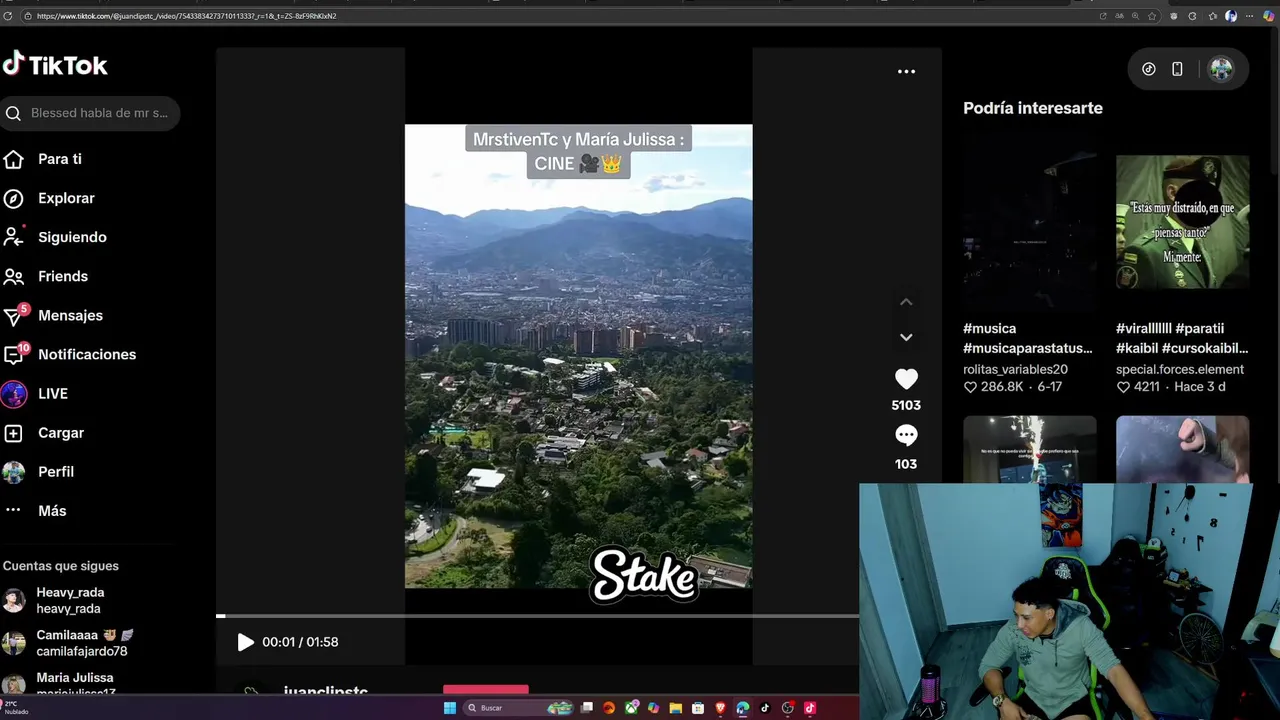1280x720 pixels.
Task: Click the search field in sidebar
Action: [x=90, y=113]
